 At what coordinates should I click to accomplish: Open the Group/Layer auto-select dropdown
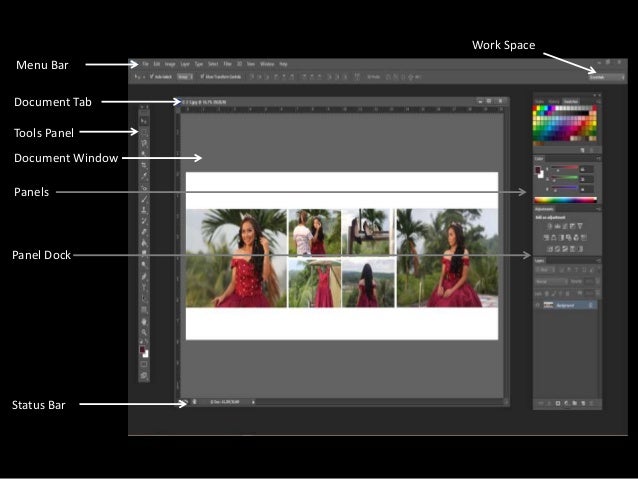(x=185, y=77)
